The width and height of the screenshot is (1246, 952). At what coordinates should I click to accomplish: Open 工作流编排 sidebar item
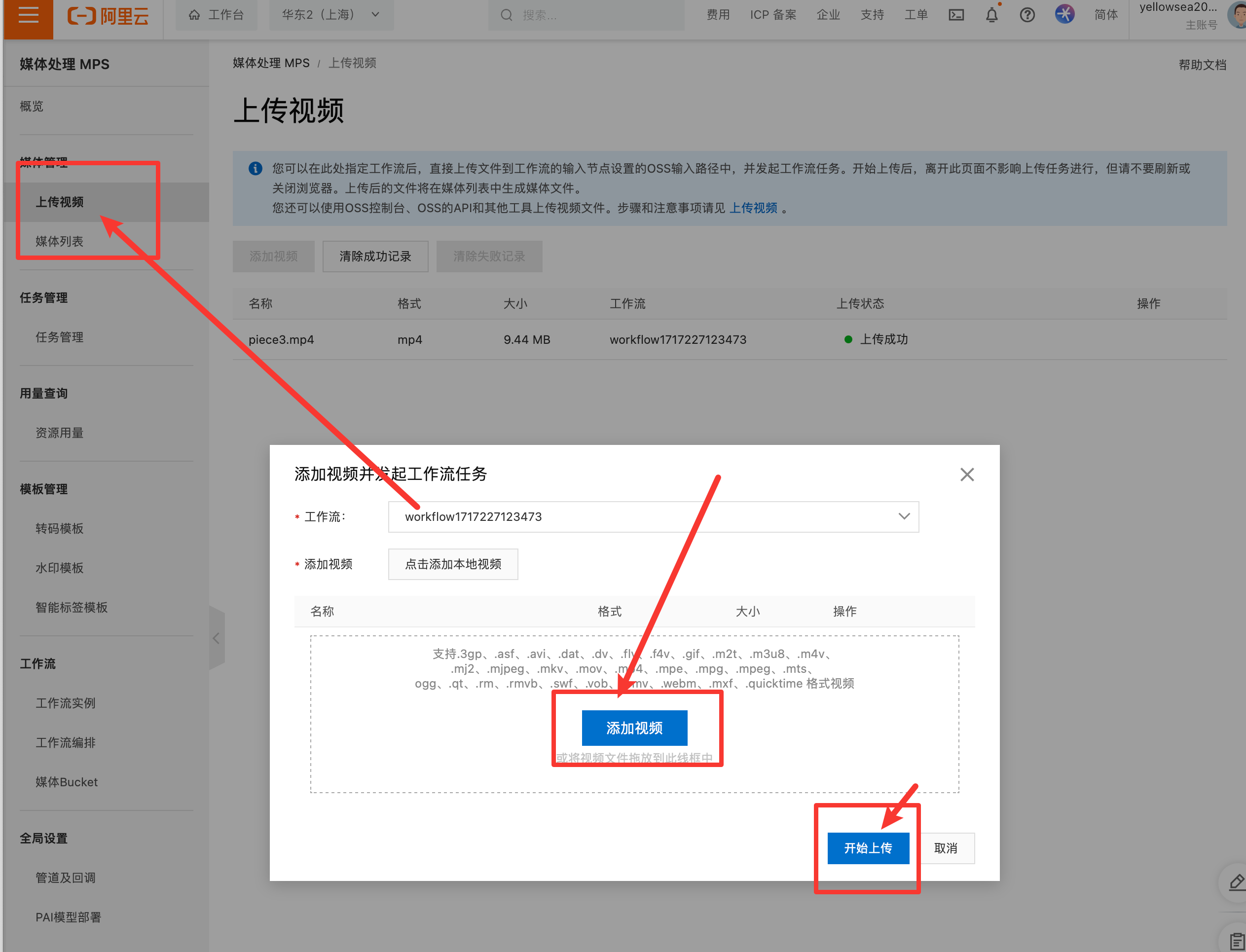tap(66, 742)
